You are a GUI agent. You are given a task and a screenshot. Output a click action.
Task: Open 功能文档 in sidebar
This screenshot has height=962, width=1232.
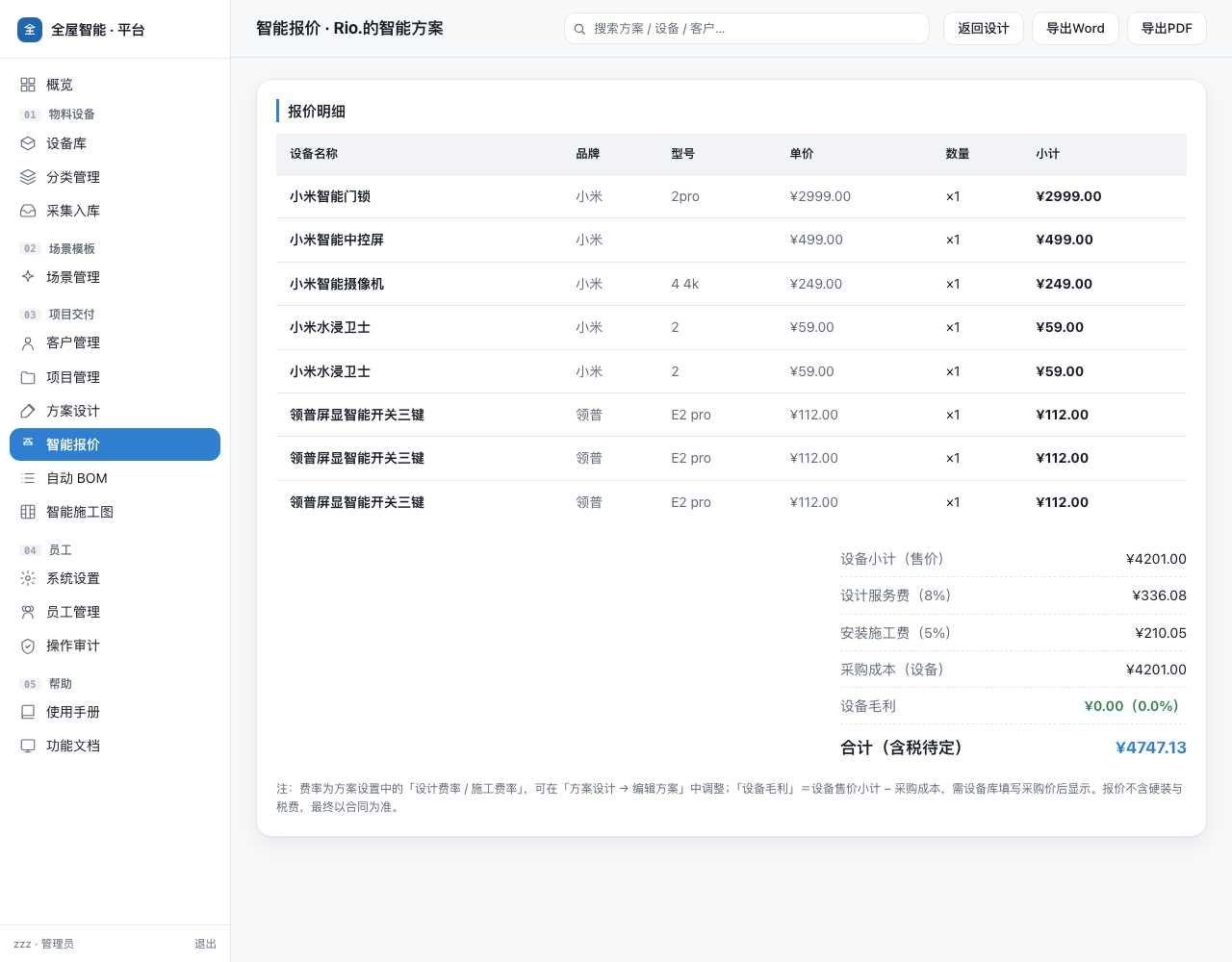point(115,746)
